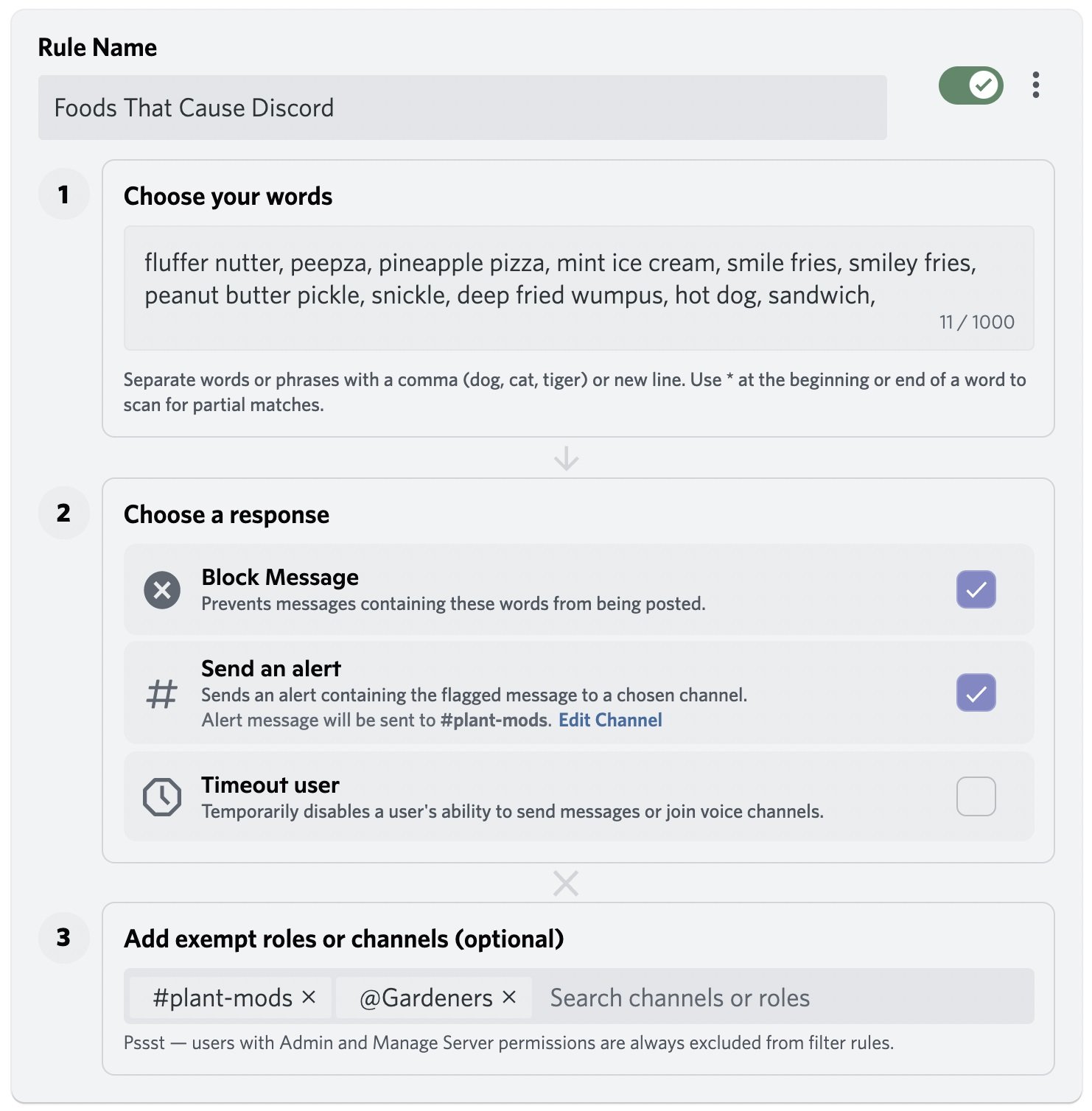Uncheck the Send an alert checkbox

(x=976, y=693)
